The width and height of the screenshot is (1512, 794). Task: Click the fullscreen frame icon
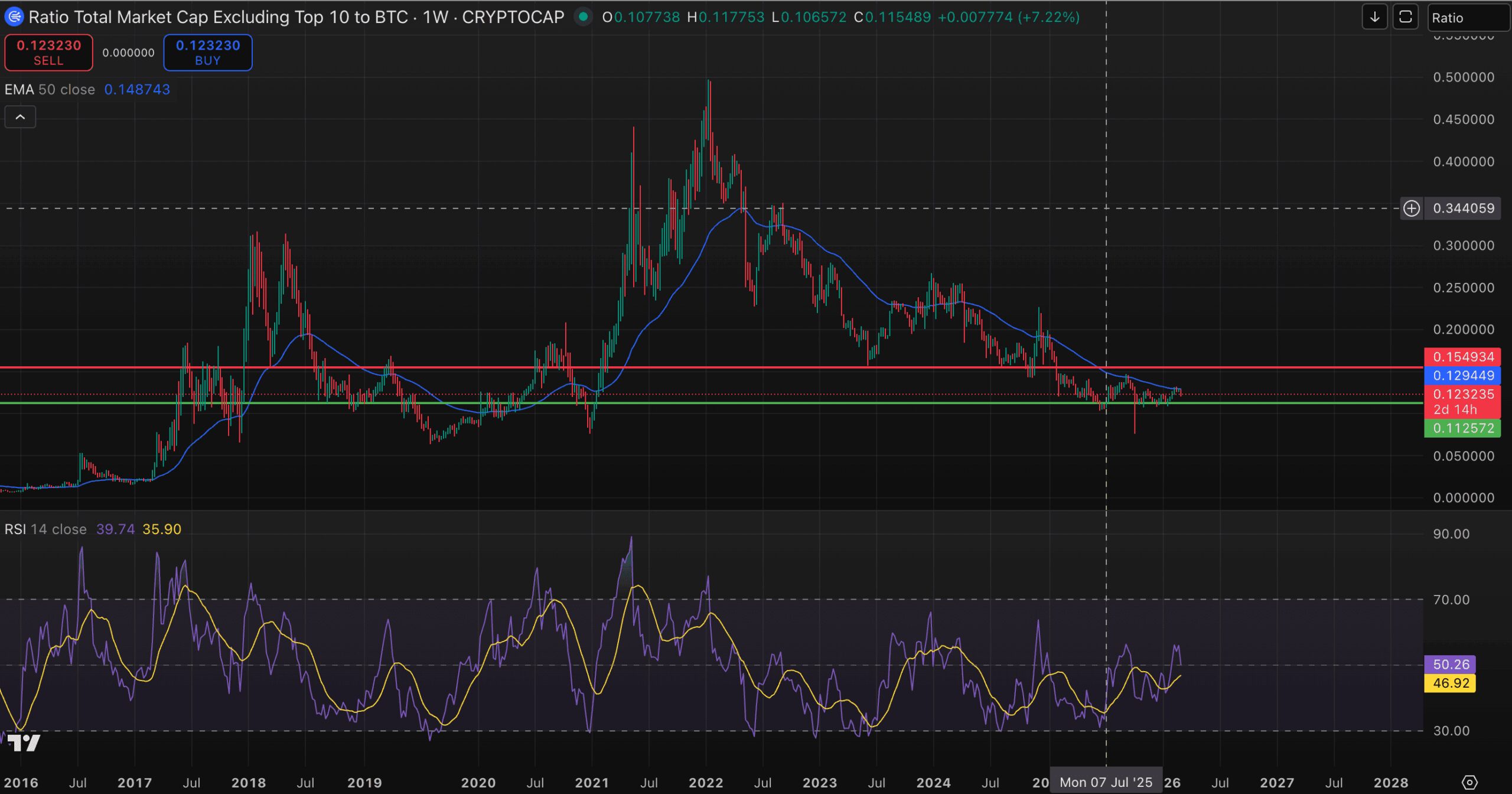pyautogui.click(x=1405, y=17)
